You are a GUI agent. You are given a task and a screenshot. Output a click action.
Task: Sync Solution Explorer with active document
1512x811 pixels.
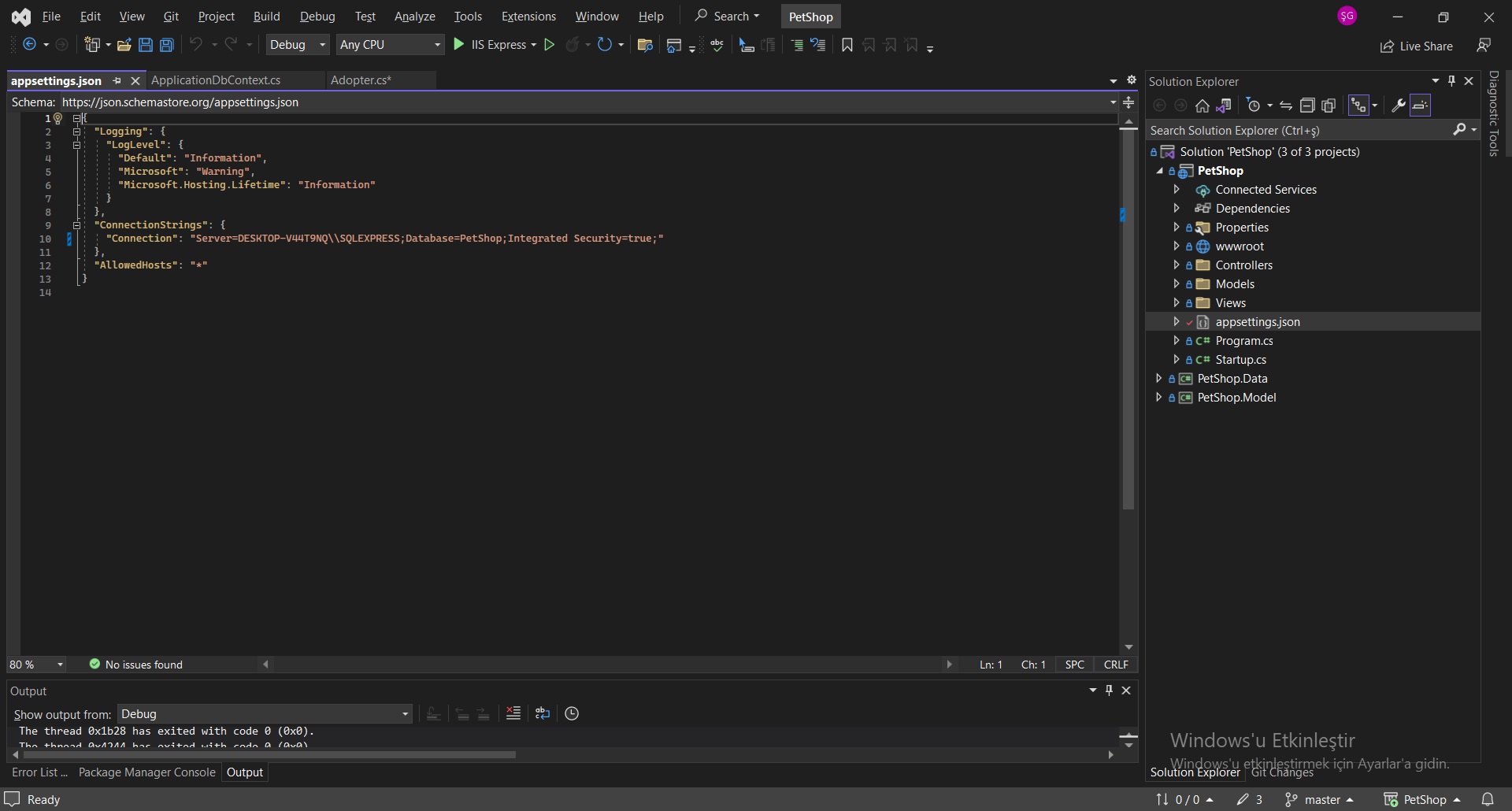click(1286, 106)
